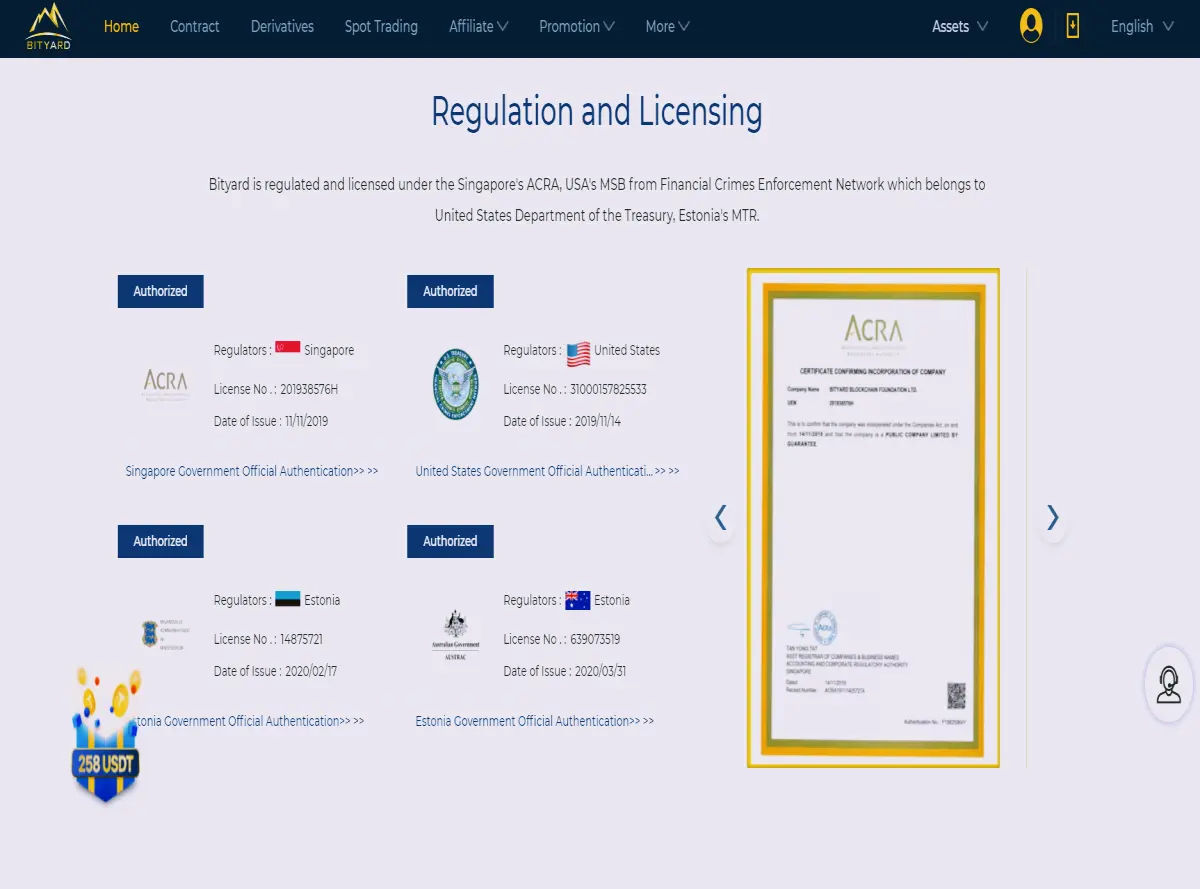Viewport: 1200px width, 889px height.
Task: Open the English language selector
Action: [1142, 27]
